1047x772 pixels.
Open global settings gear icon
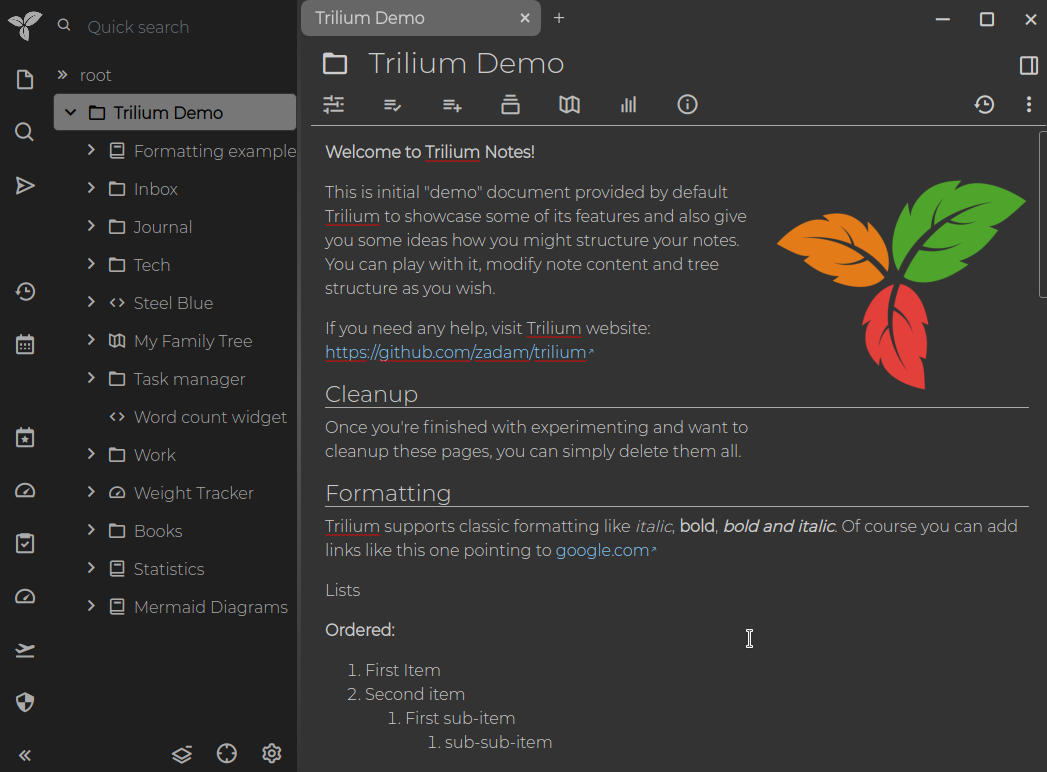272,754
